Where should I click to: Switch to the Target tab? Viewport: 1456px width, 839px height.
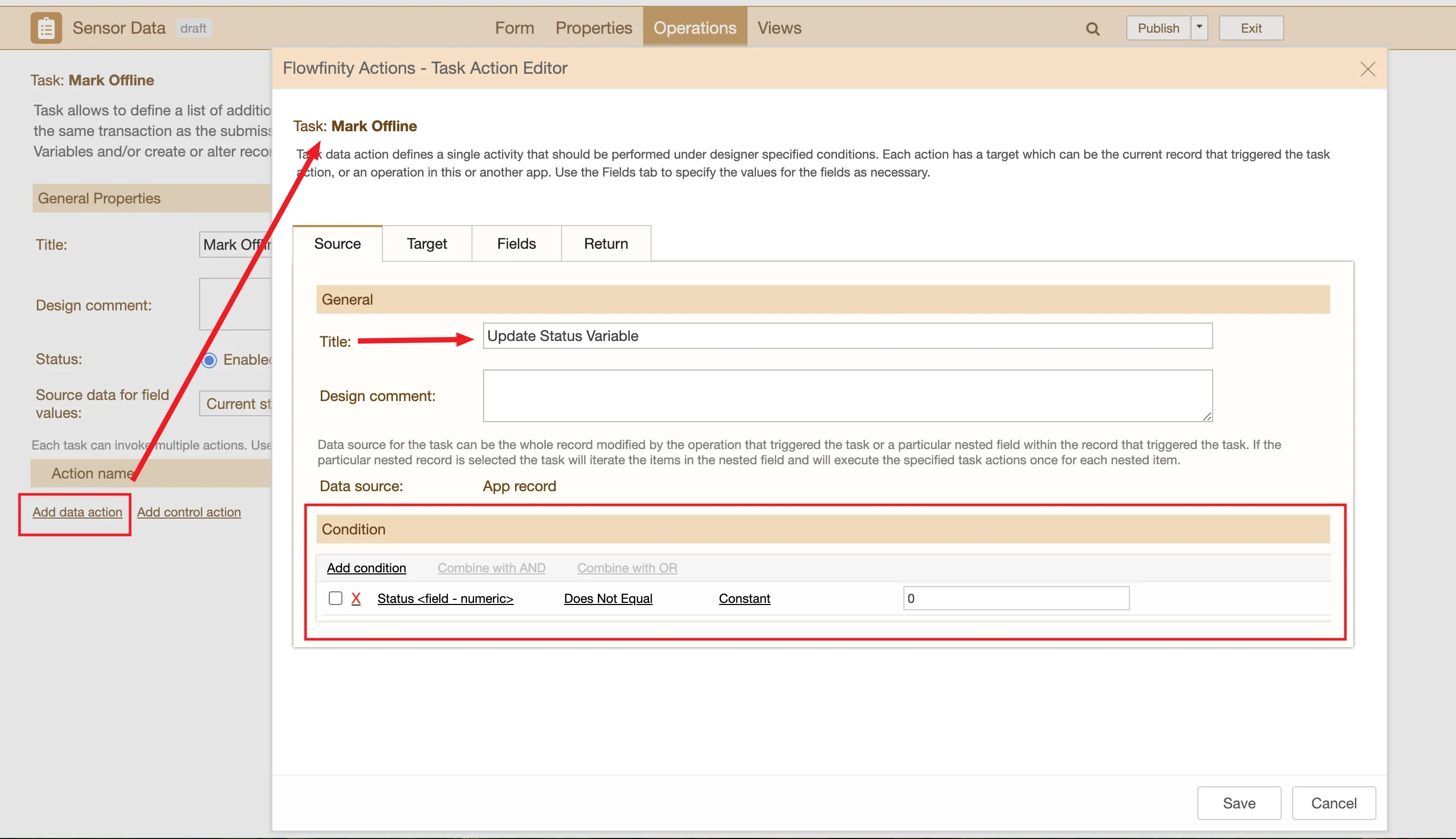tap(427, 244)
